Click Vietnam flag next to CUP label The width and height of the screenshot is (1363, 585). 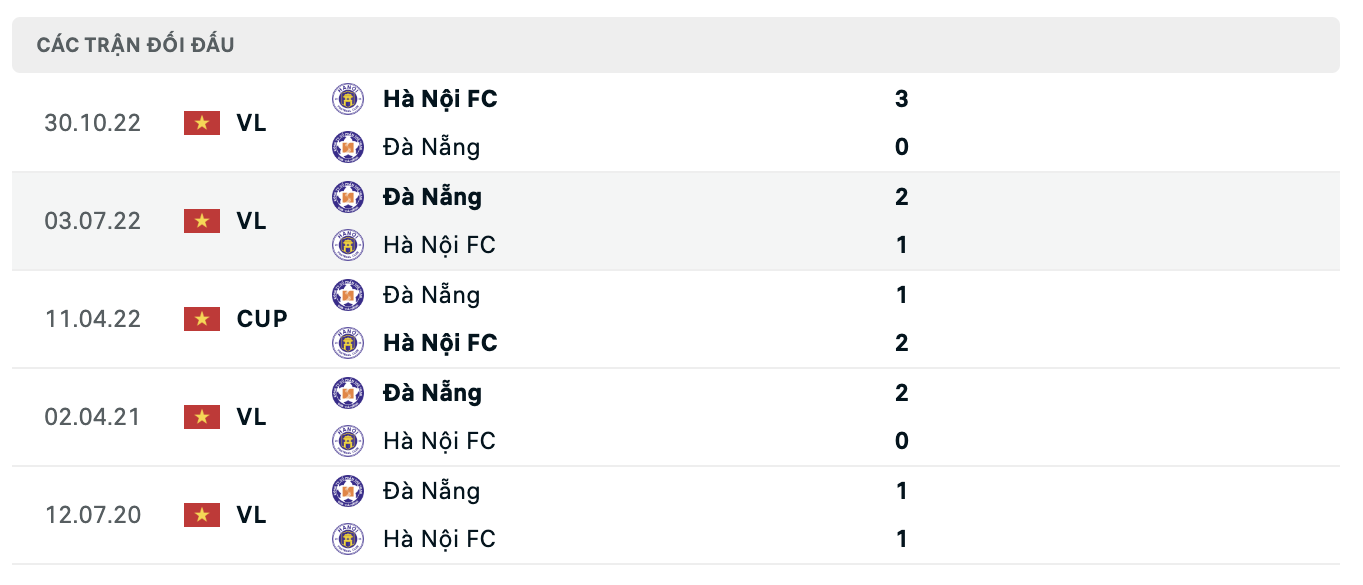pos(202,319)
